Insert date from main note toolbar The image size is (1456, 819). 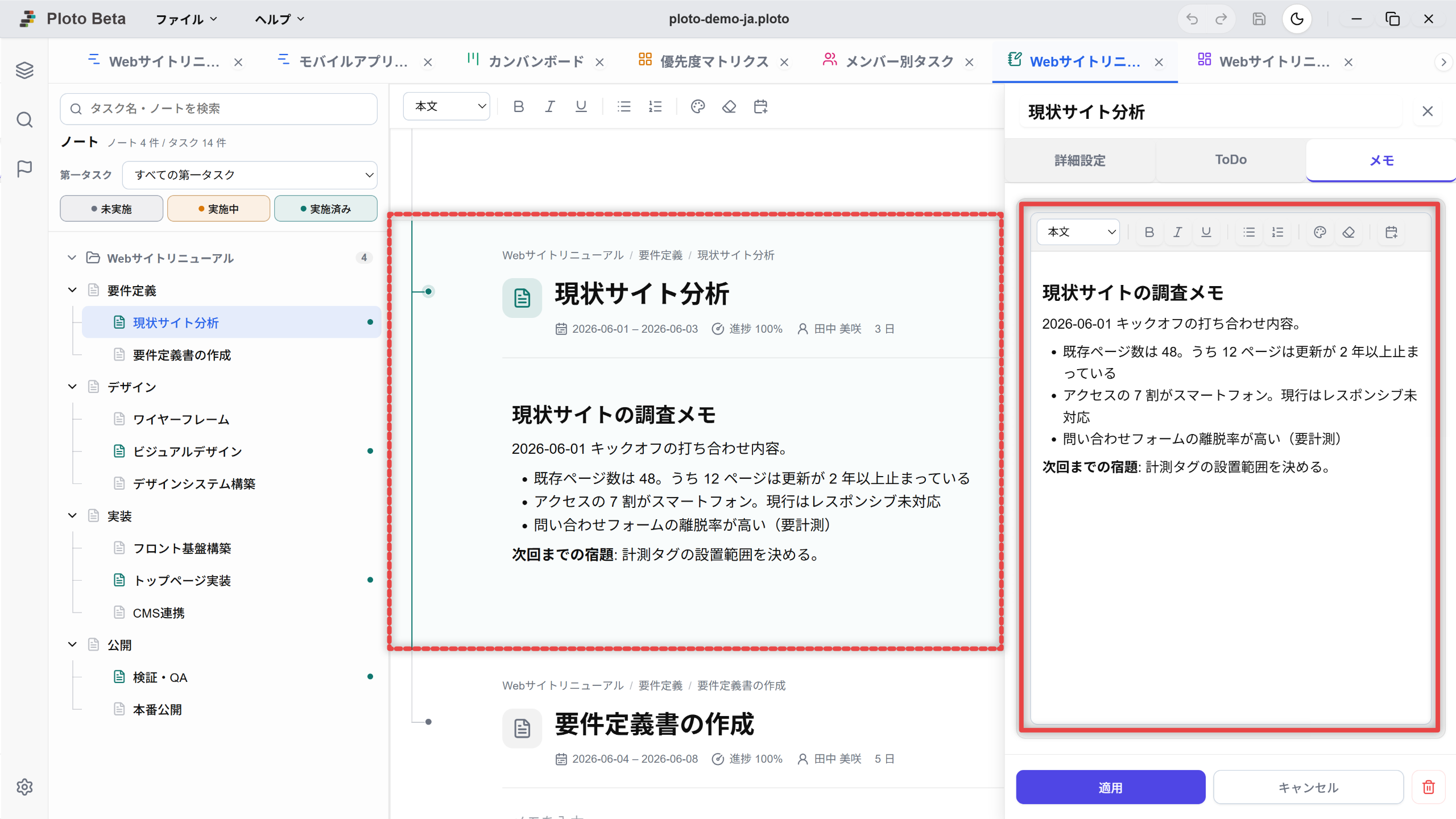tap(760, 106)
